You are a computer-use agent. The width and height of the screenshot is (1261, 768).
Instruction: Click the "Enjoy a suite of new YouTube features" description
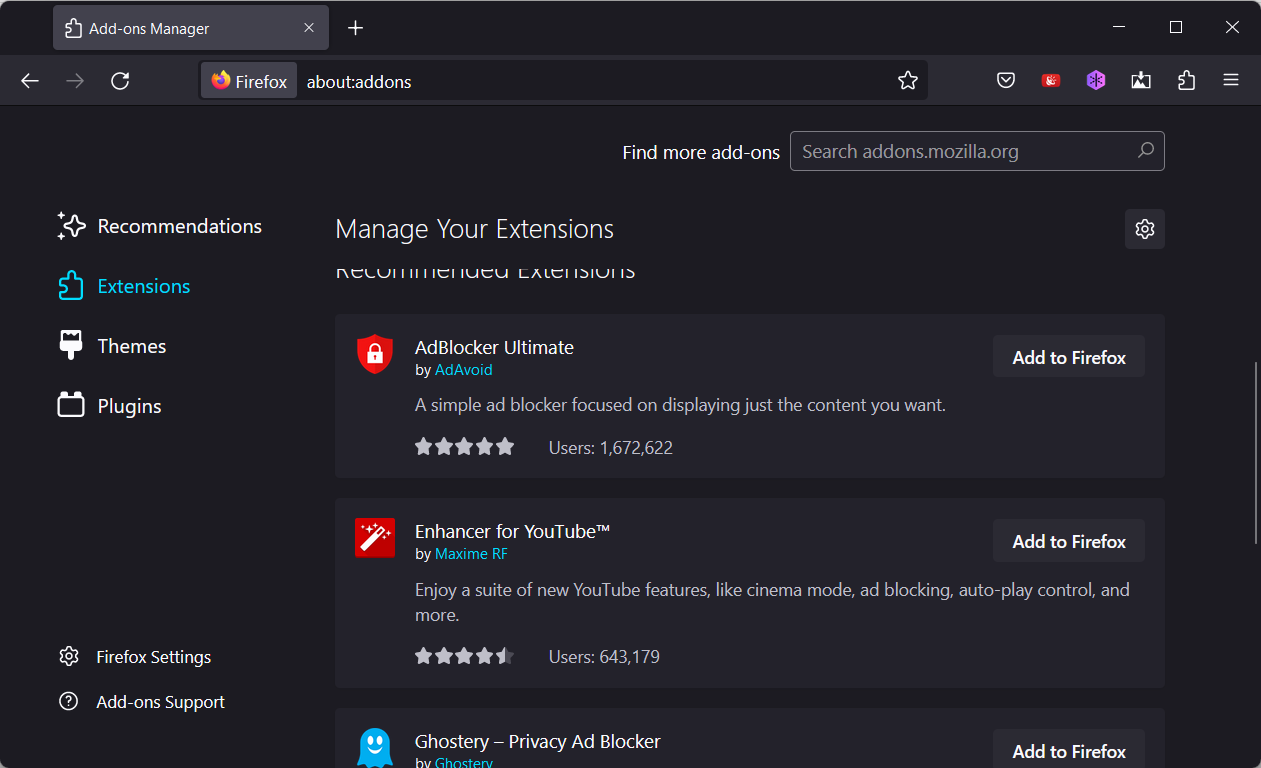click(x=772, y=602)
